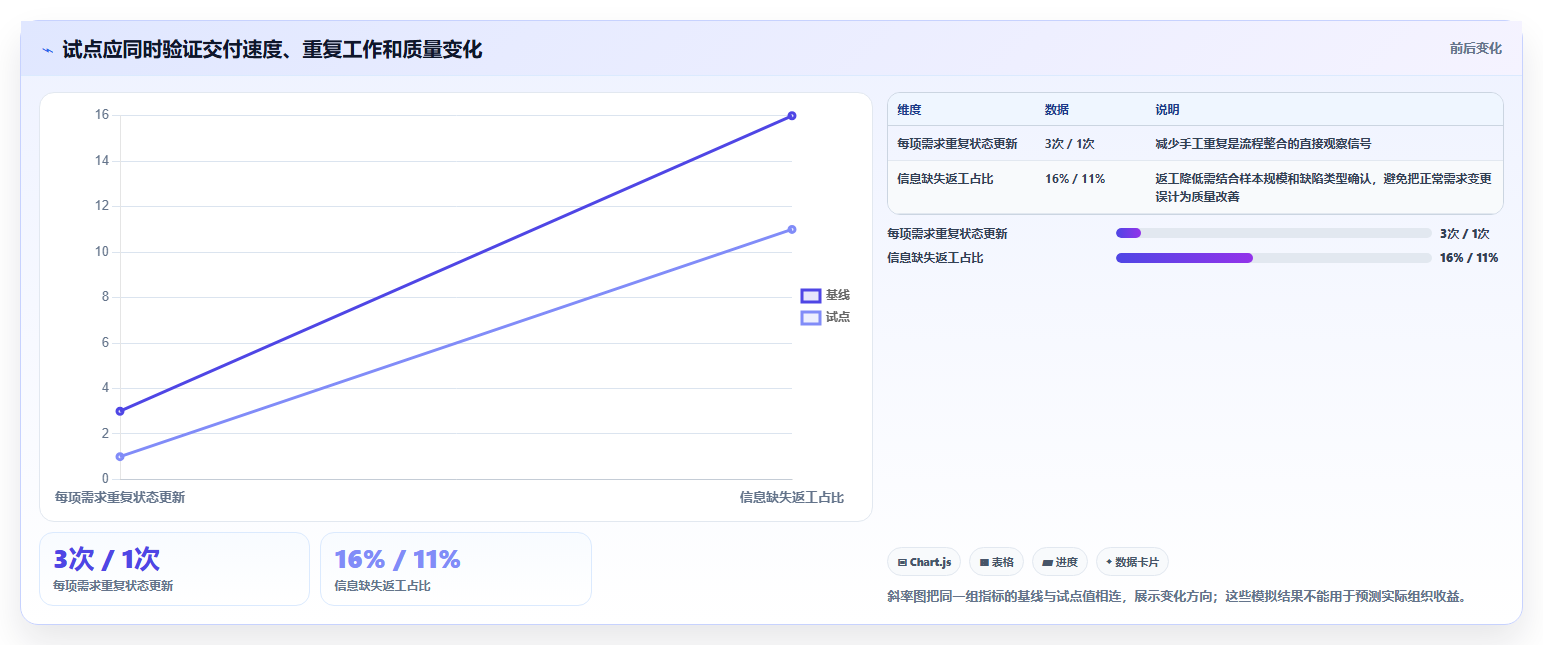
Task: Click the 表格 tag chip
Action: click(996, 562)
